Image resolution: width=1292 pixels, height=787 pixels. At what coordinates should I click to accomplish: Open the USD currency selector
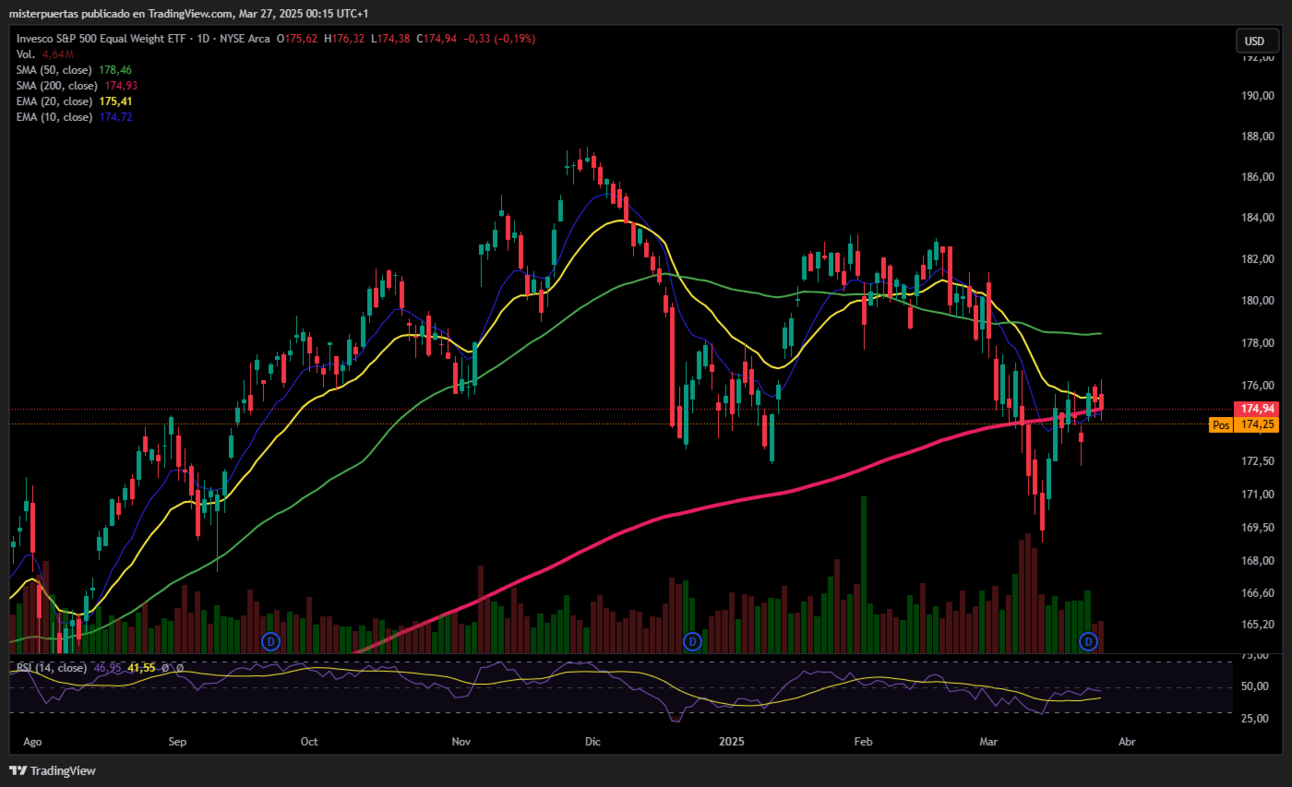point(1255,41)
